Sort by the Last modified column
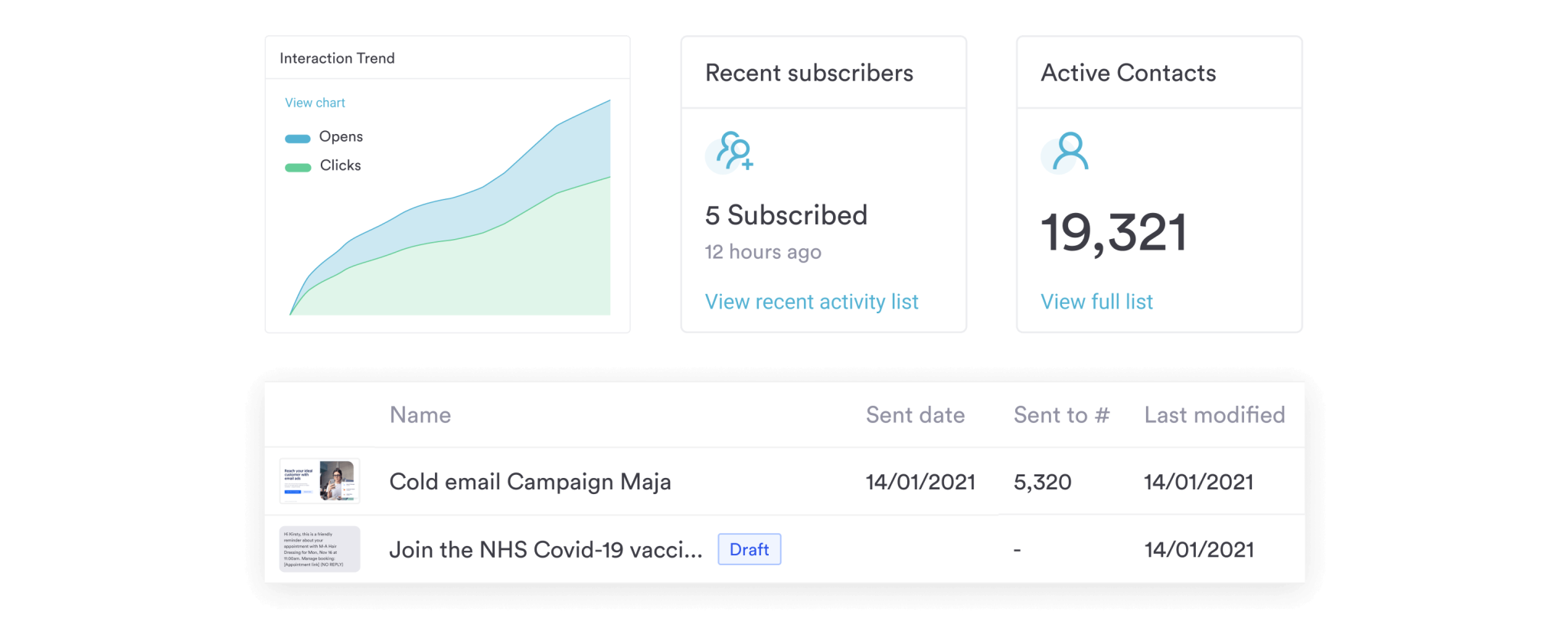Screen dimensions: 1568x625 click(1214, 415)
